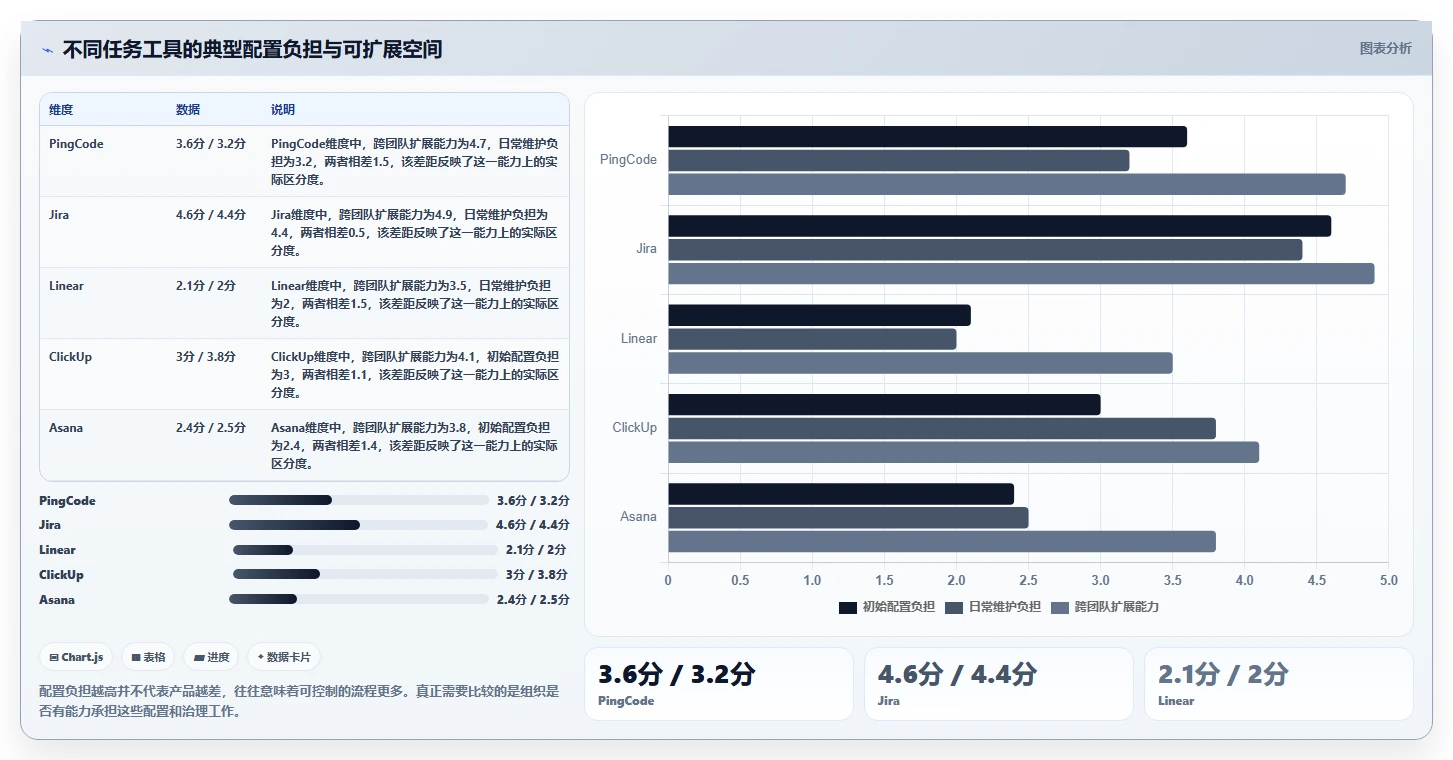Click the 0.5 tick on the x-axis

740,580
